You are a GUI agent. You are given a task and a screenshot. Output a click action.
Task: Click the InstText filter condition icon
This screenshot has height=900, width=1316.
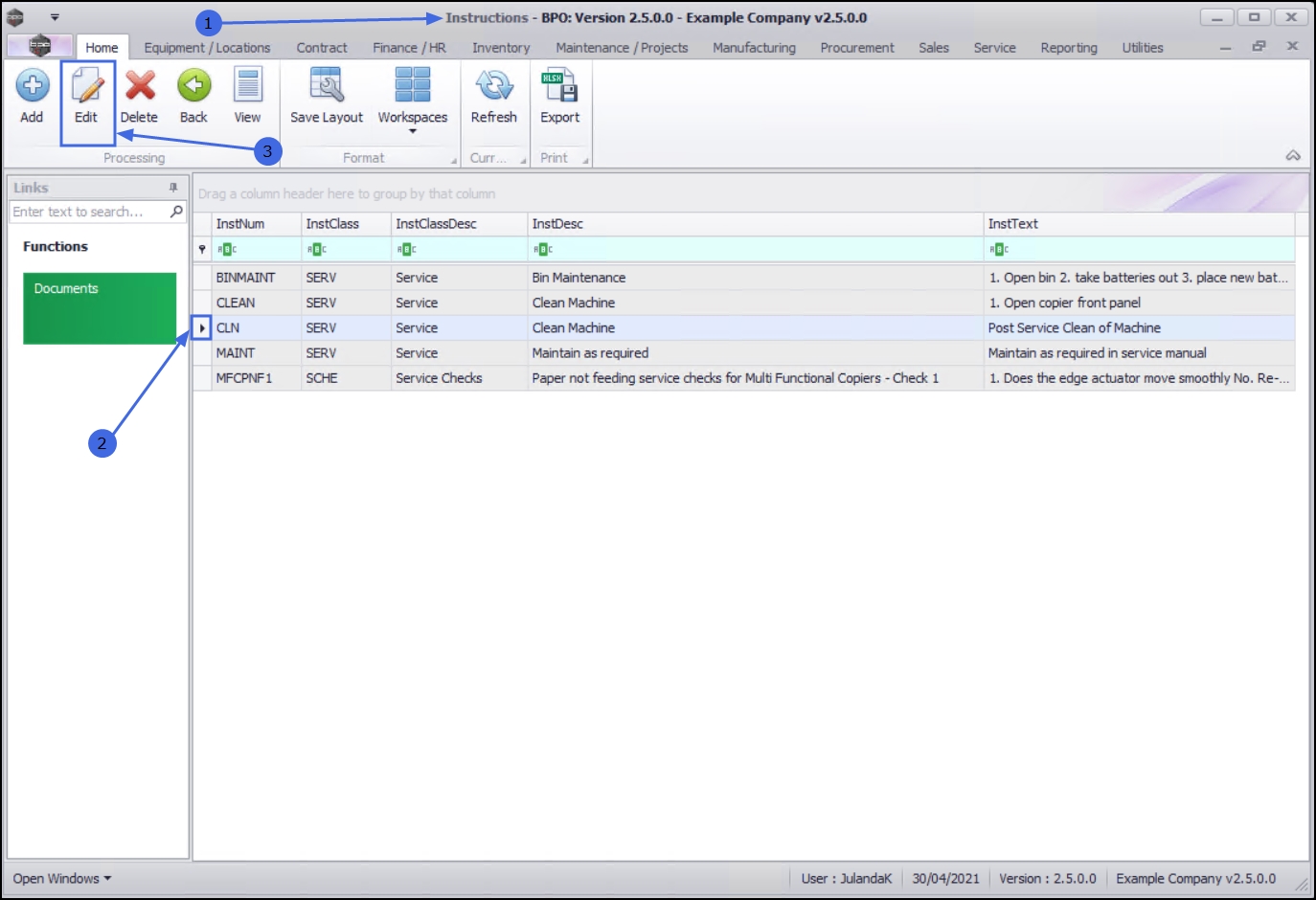point(999,249)
